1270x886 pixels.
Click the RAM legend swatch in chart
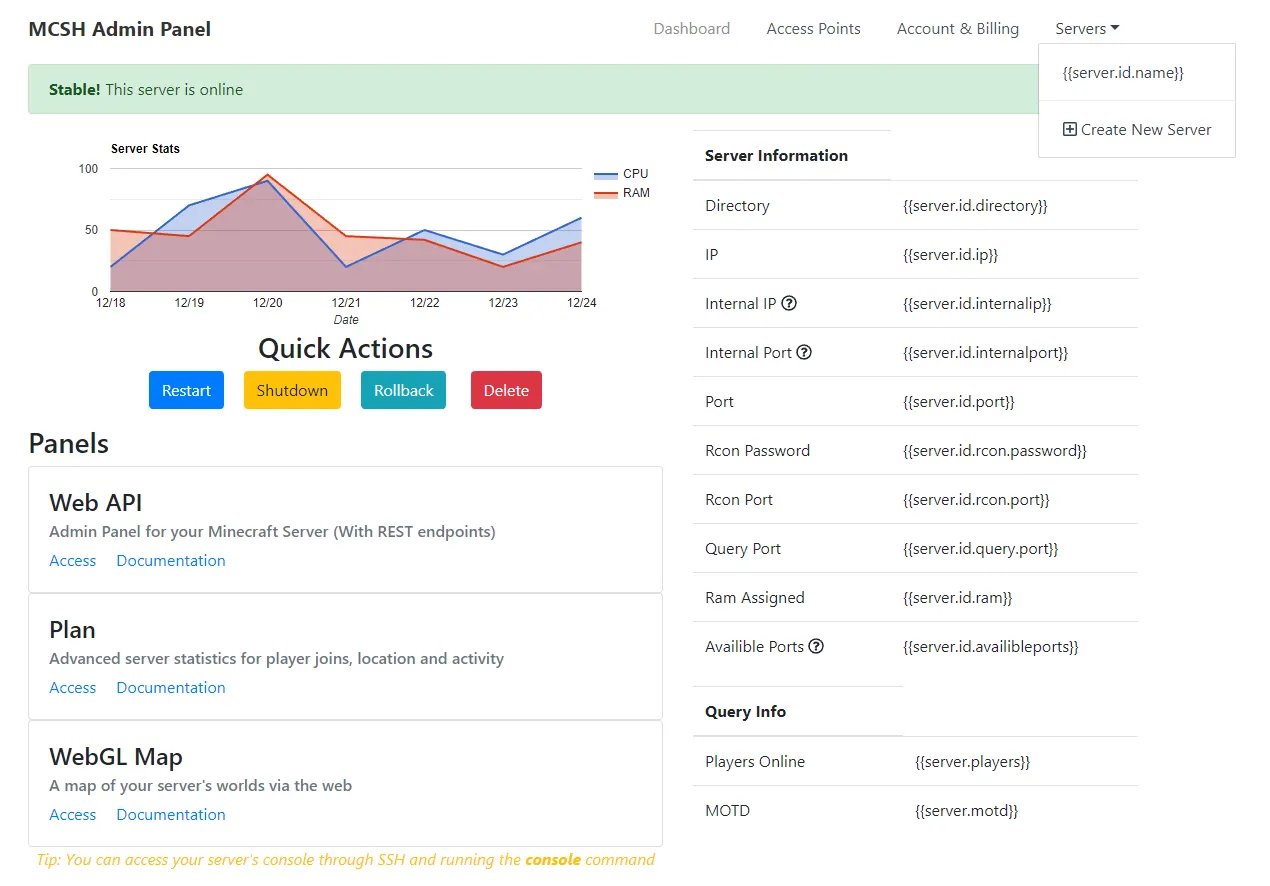605,194
